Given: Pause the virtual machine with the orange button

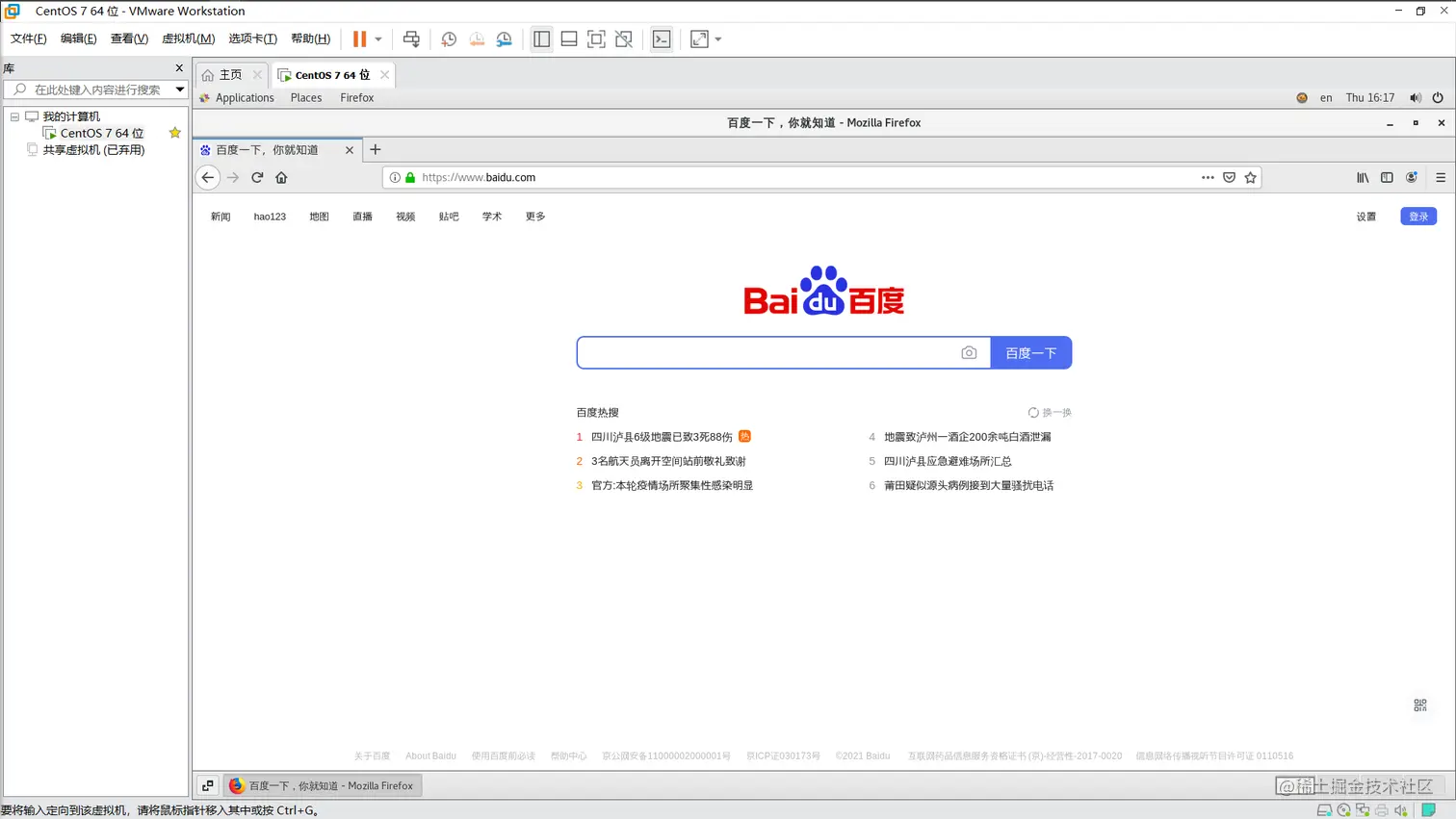Looking at the screenshot, I should (359, 39).
